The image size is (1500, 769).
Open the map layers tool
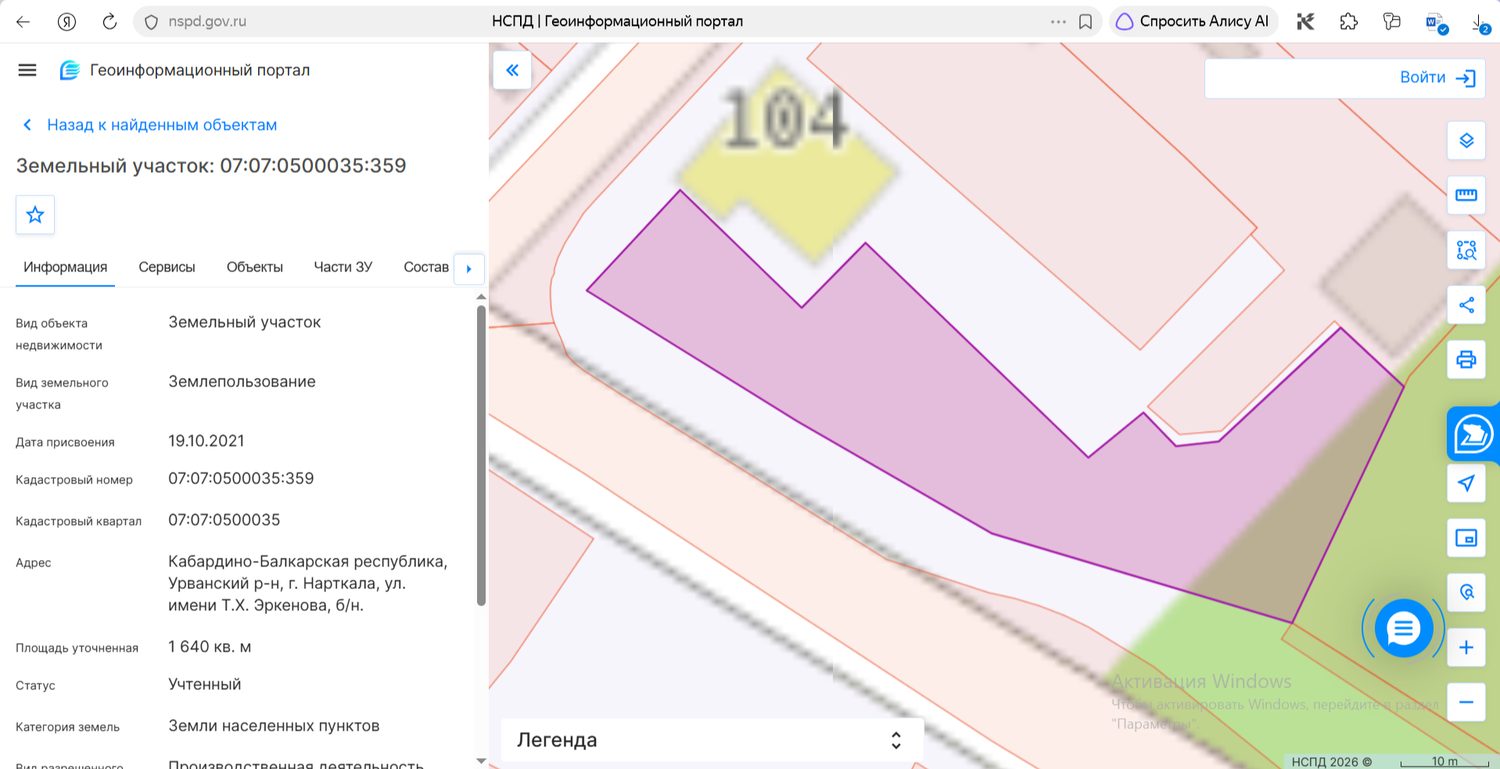coord(1466,141)
